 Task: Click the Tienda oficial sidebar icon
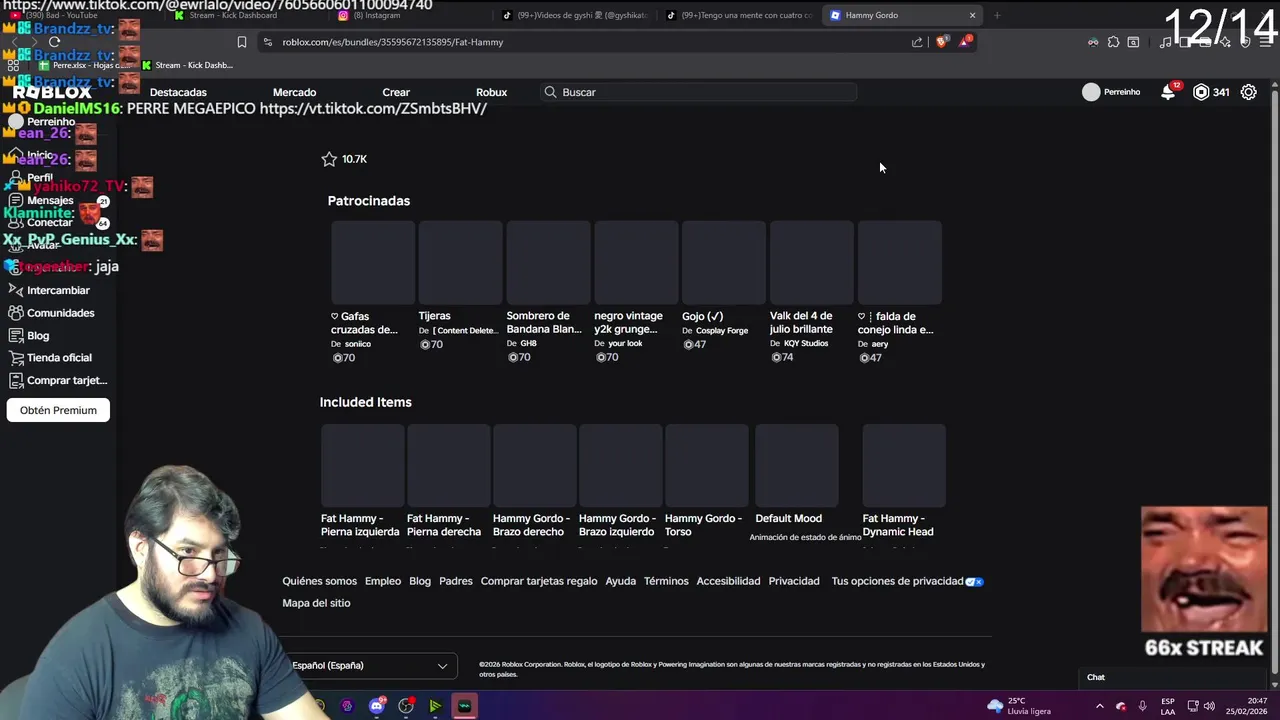16,358
